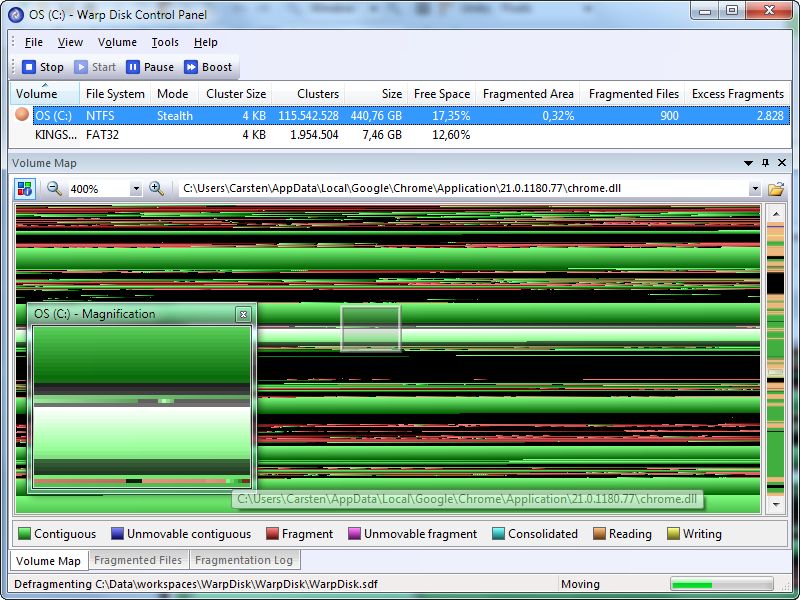Viewport: 800px width, 600px height.
Task: Sort by Mode column header
Action: pyautogui.click(x=172, y=94)
